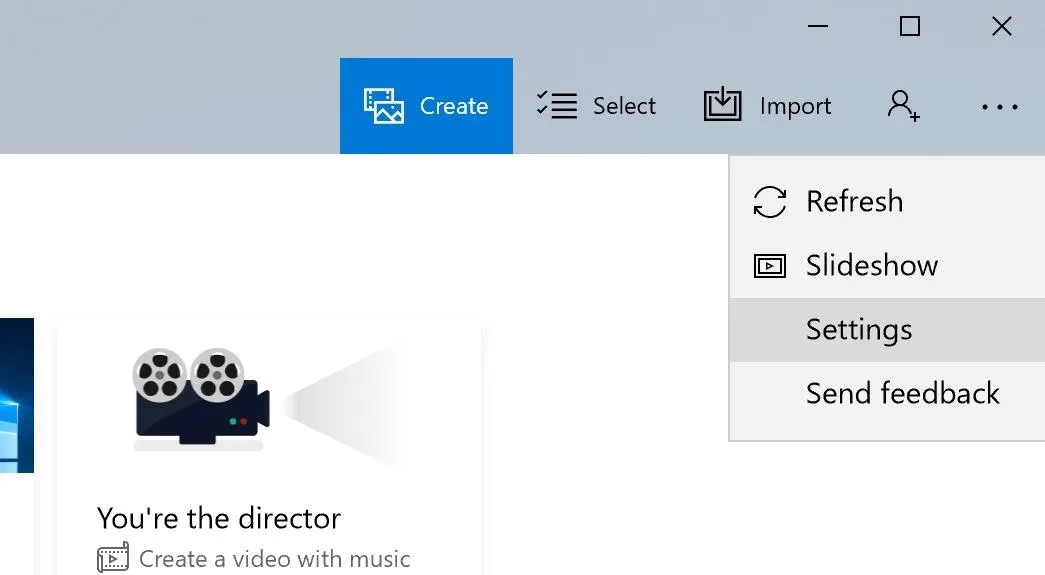Start Slideshow from the menu
Viewport: 1045px width, 575px height.
(872, 265)
